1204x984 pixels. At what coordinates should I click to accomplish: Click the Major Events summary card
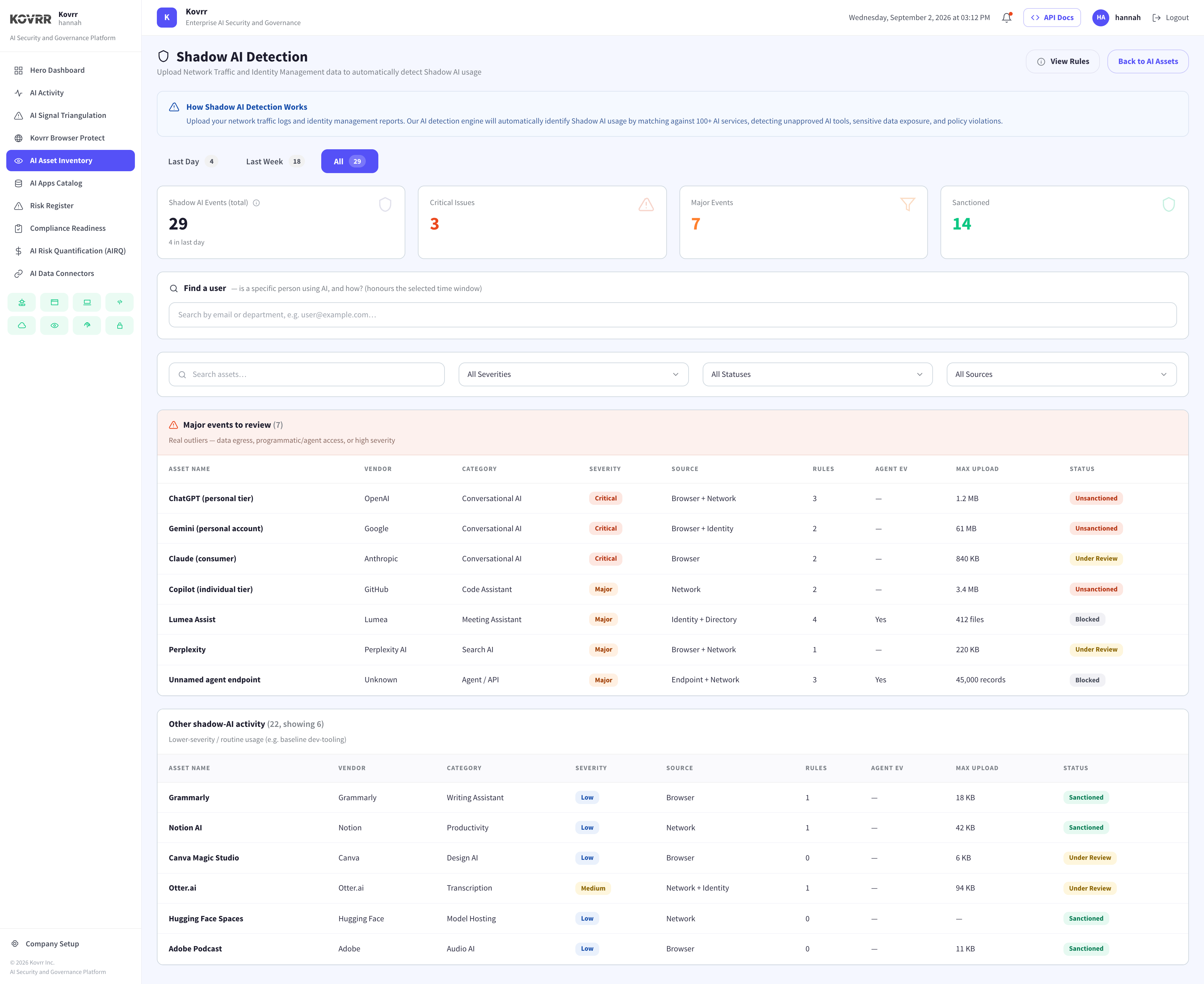coord(803,222)
